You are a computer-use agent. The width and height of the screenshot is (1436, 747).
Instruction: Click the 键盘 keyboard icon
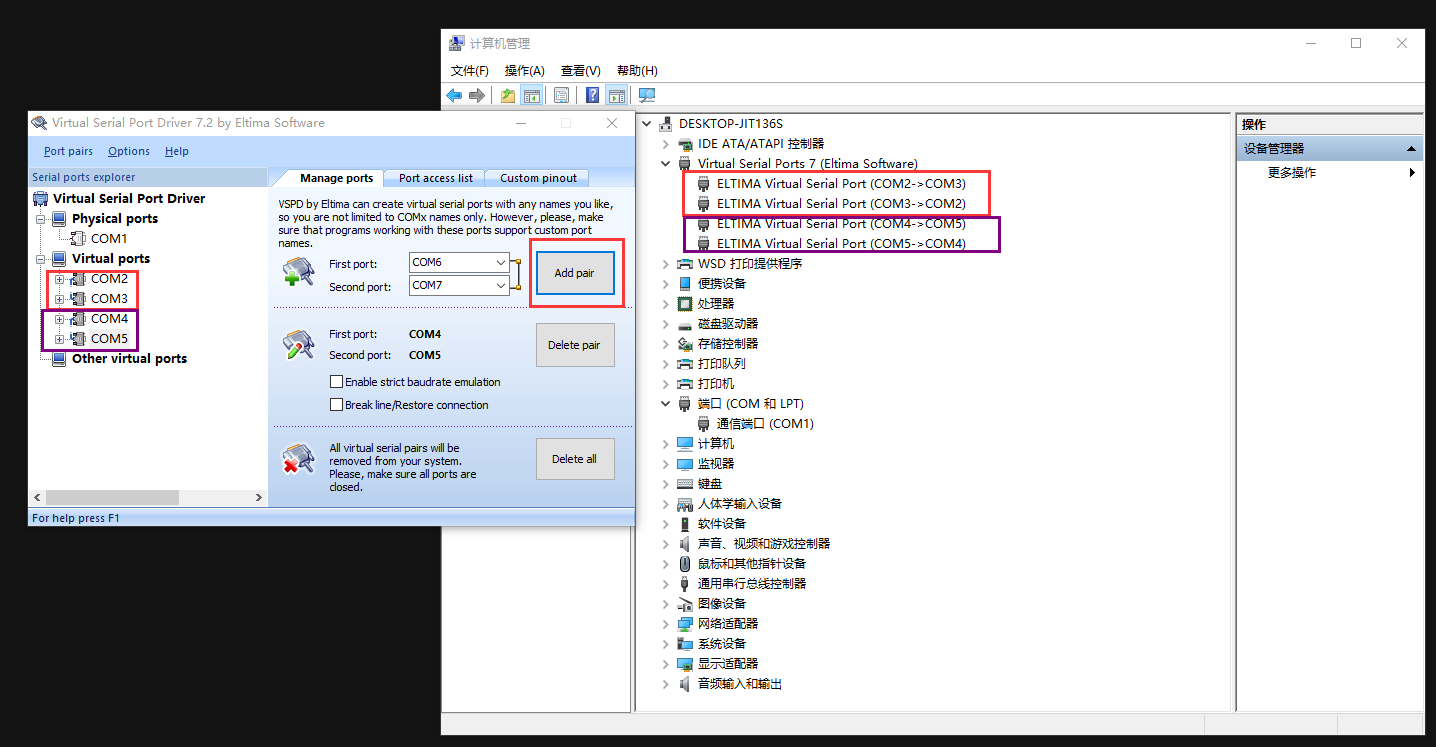[685, 484]
